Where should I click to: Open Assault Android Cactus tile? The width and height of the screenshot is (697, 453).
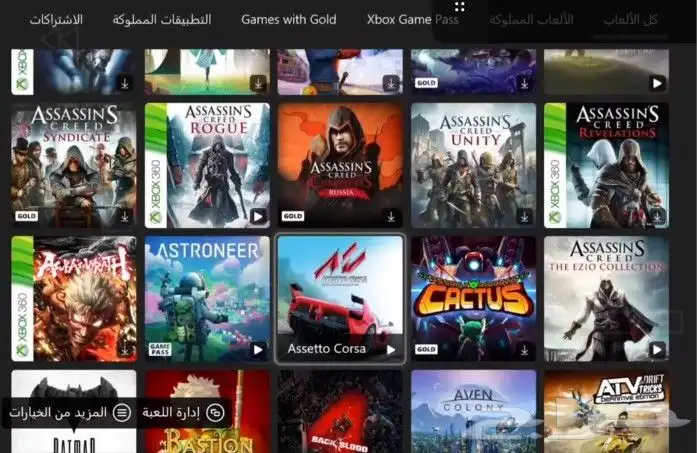473,299
